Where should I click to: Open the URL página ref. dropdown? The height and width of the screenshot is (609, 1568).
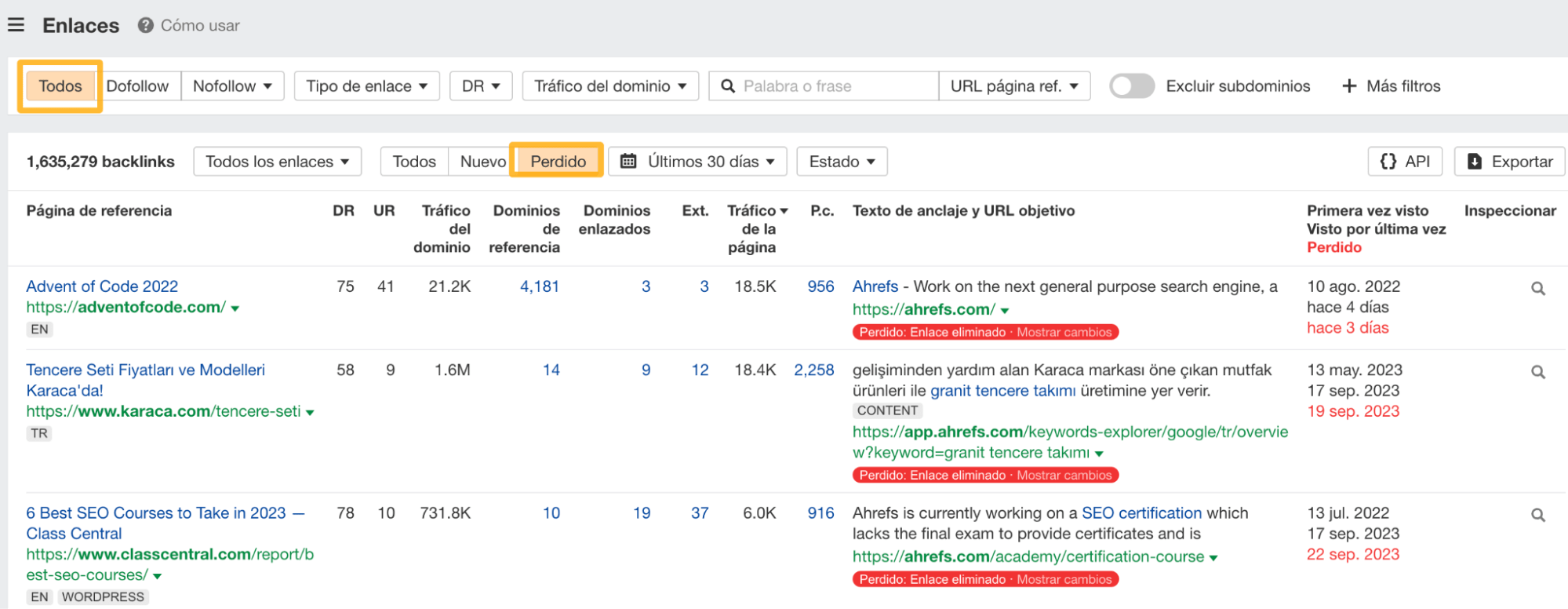pos(1014,86)
